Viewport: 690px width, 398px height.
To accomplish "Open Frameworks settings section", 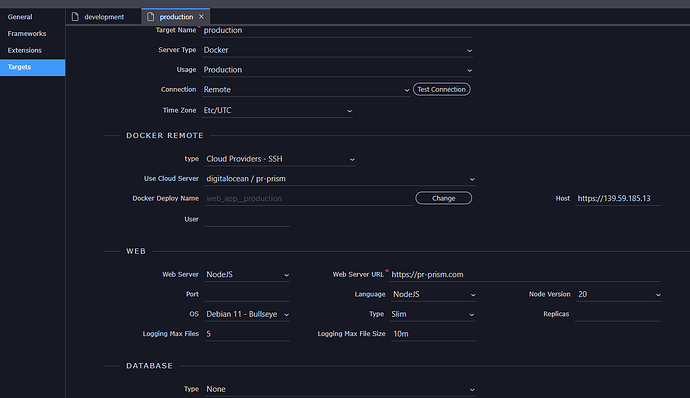I will [33, 33].
